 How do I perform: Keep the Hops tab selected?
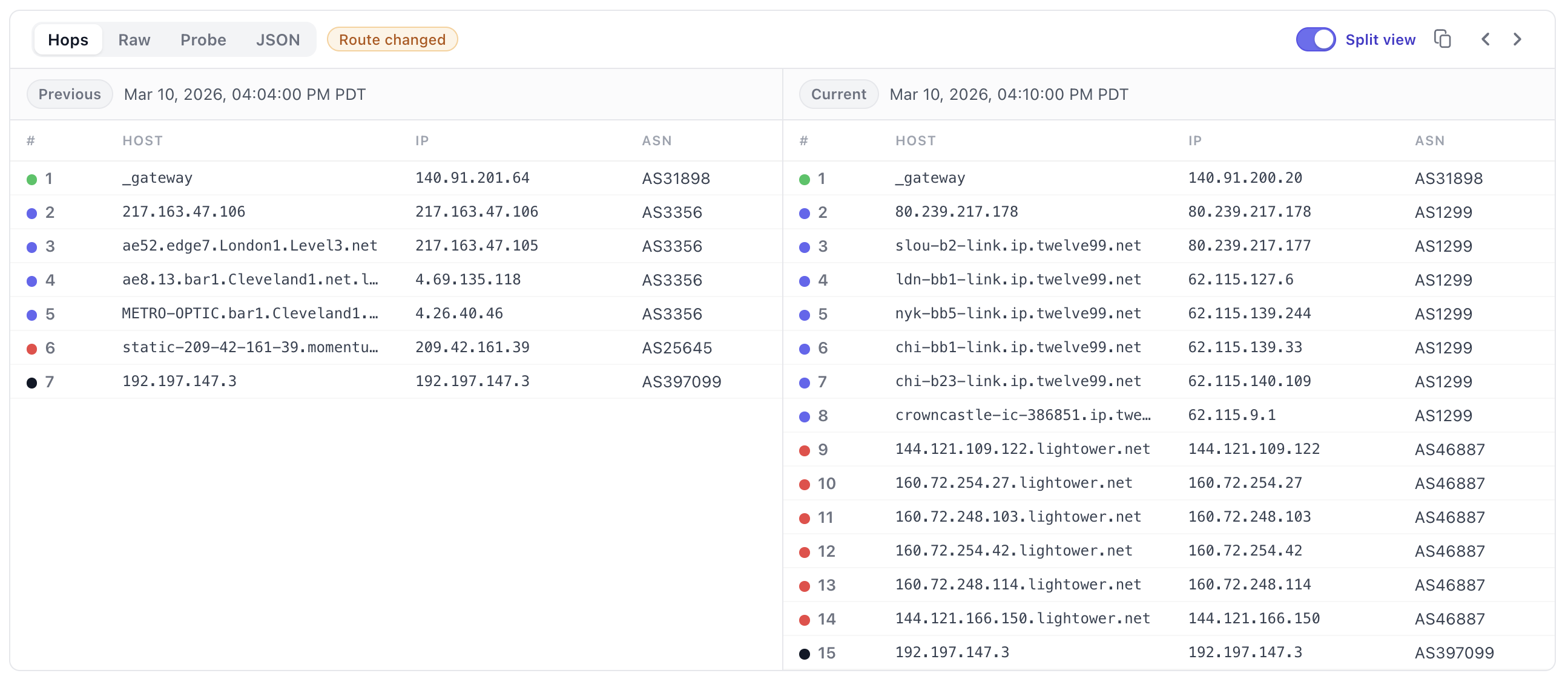[x=68, y=39]
